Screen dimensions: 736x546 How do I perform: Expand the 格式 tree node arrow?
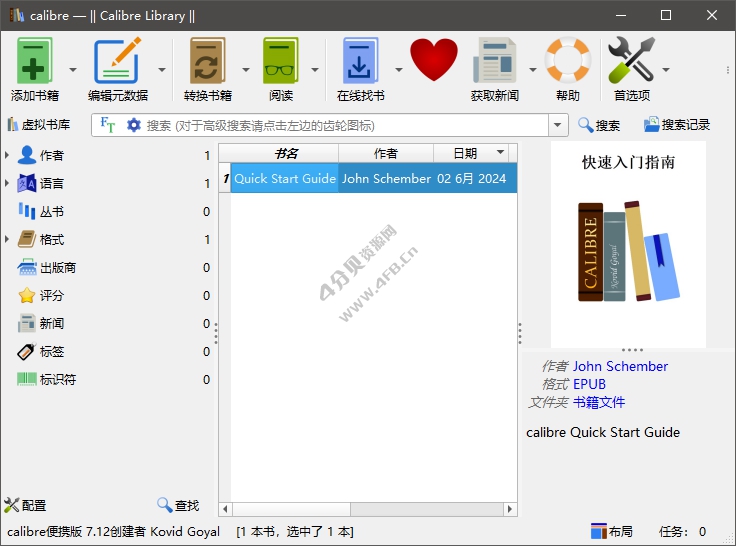[x=7, y=239]
